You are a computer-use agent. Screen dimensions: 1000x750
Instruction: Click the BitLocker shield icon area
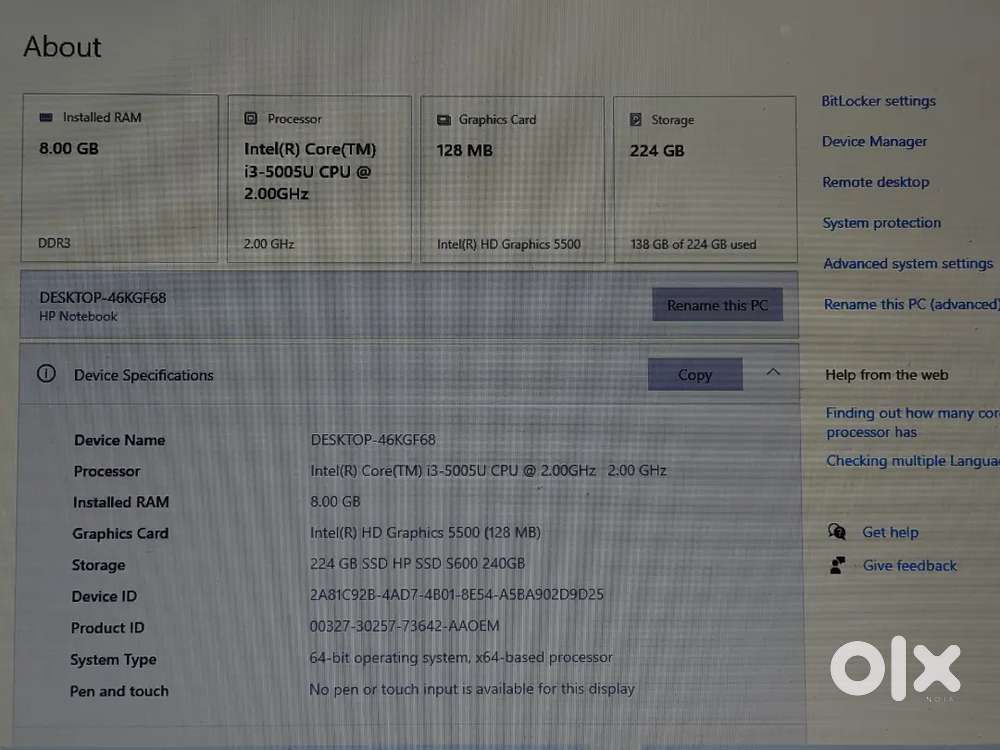coord(878,101)
